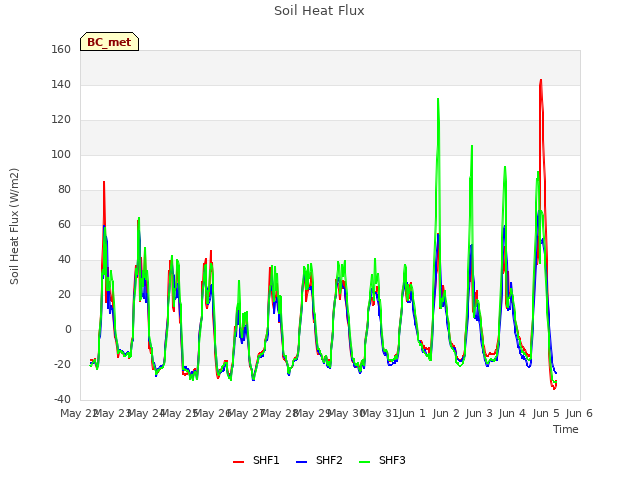
Task: Click the 60 y-axis tick label
Action: (64, 224)
